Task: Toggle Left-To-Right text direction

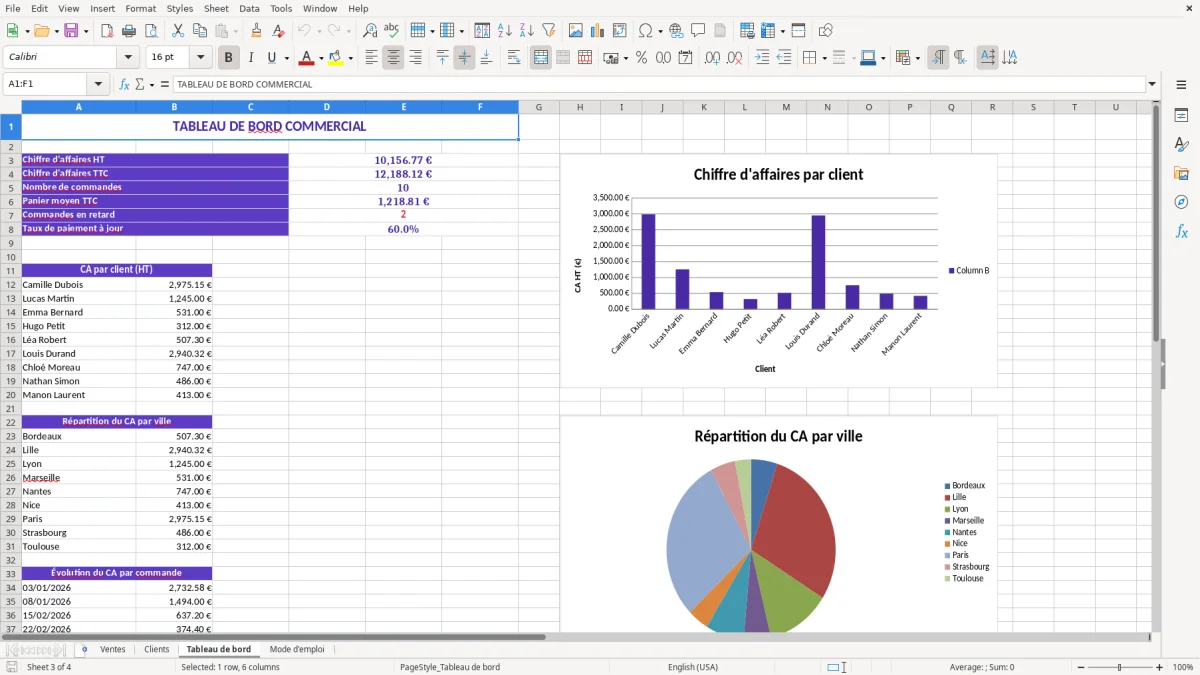Action: (x=938, y=58)
